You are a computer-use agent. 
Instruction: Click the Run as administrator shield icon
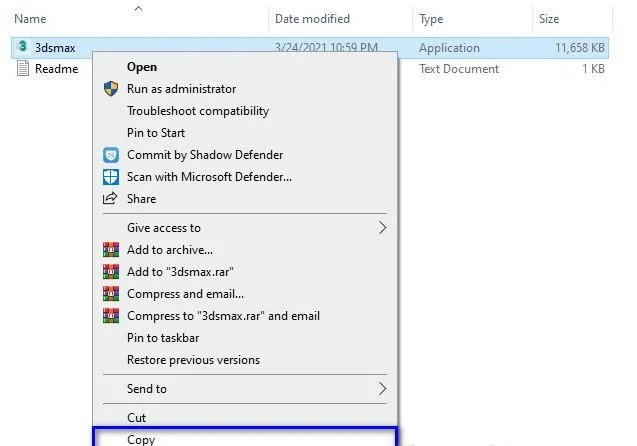pyautogui.click(x=111, y=89)
